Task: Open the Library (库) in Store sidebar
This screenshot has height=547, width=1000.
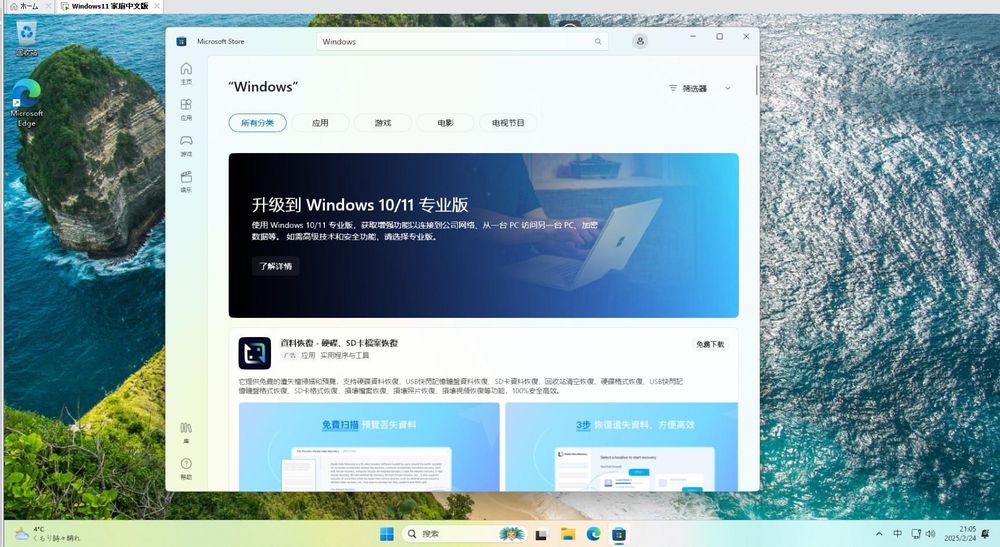Action: pos(186,432)
